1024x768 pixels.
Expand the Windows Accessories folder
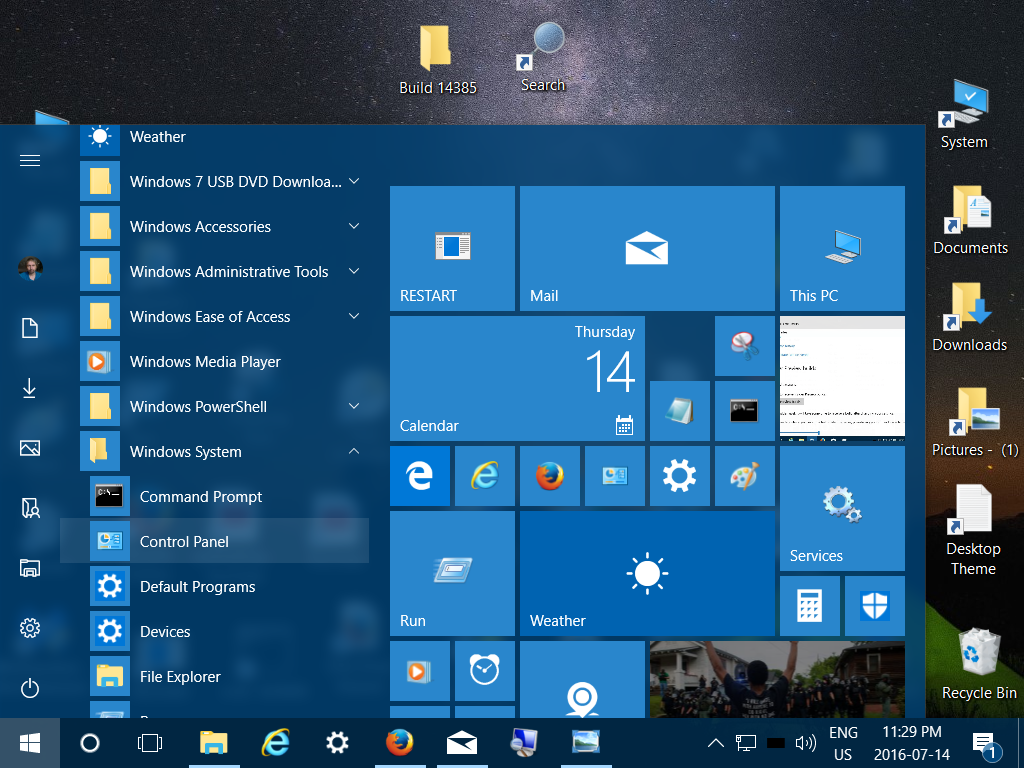click(354, 226)
